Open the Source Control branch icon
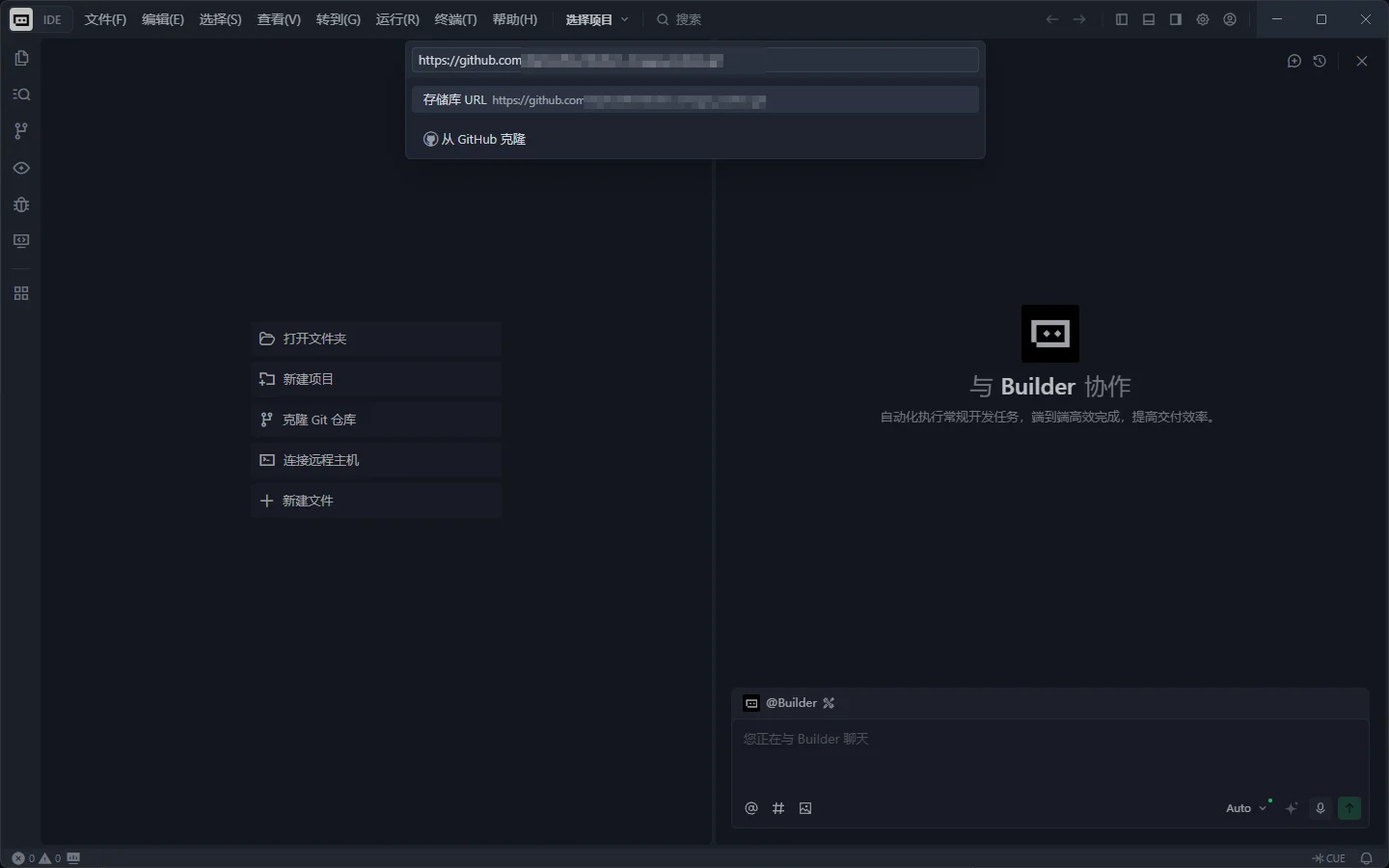Image resolution: width=1389 pixels, height=868 pixels. click(x=21, y=131)
